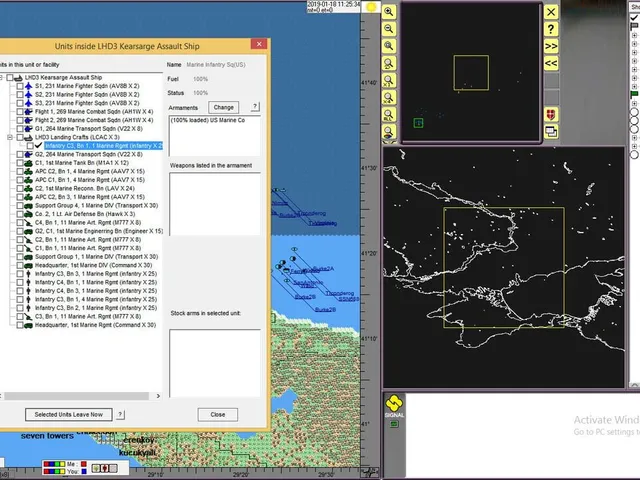Click the 'seven towers' map label
Image resolution: width=640 pixels, height=480 pixels.
tap(47, 436)
